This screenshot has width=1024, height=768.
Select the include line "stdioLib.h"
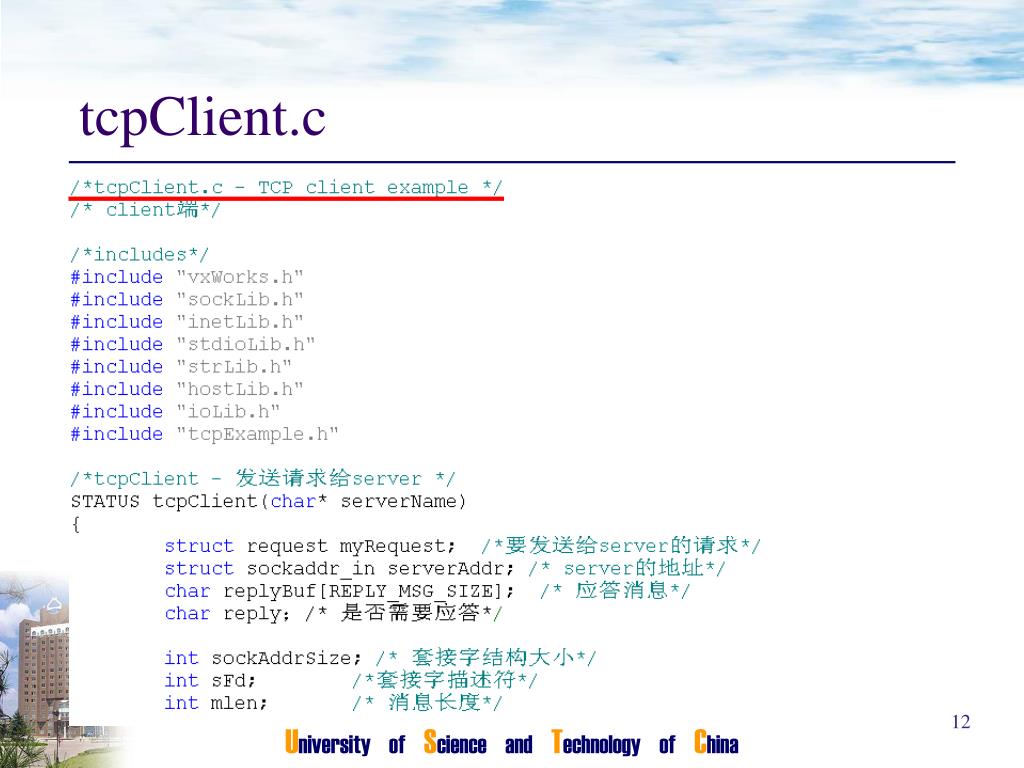pos(193,344)
